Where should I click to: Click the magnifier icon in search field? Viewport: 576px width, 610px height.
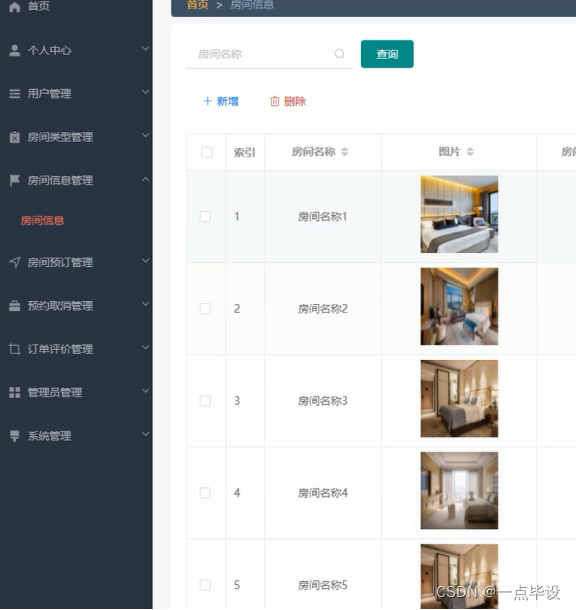point(340,54)
